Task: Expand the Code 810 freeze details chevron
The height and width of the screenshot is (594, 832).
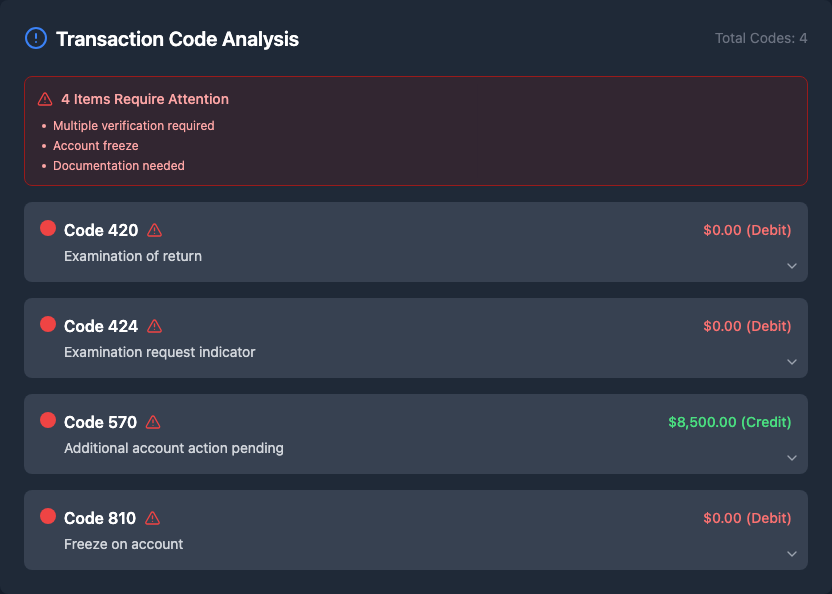Action: click(x=791, y=554)
